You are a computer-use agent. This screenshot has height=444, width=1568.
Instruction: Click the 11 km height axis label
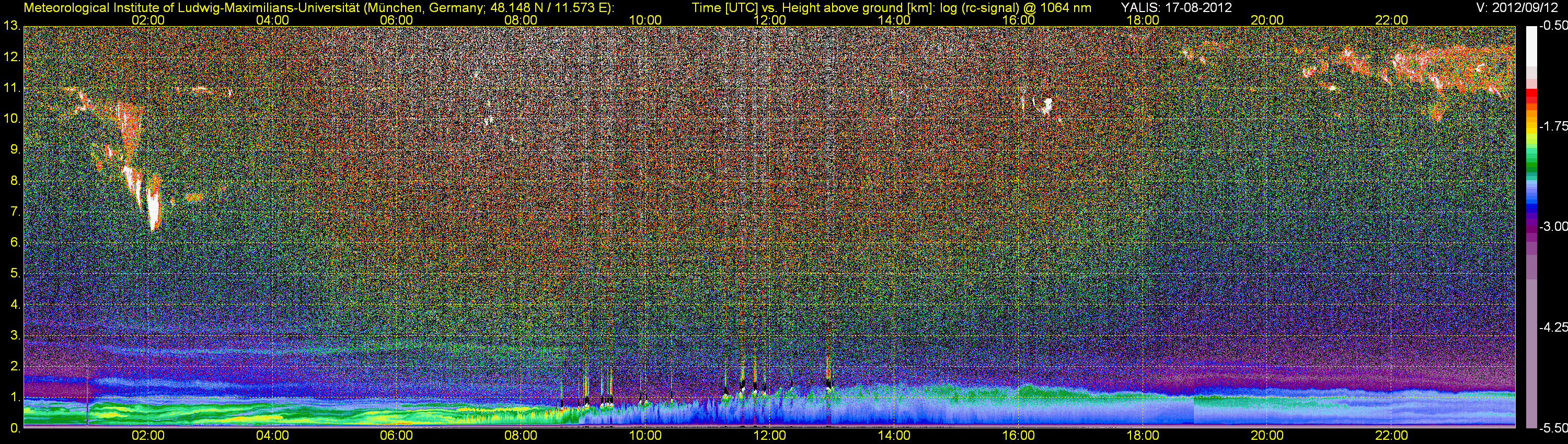tap(11, 88)
